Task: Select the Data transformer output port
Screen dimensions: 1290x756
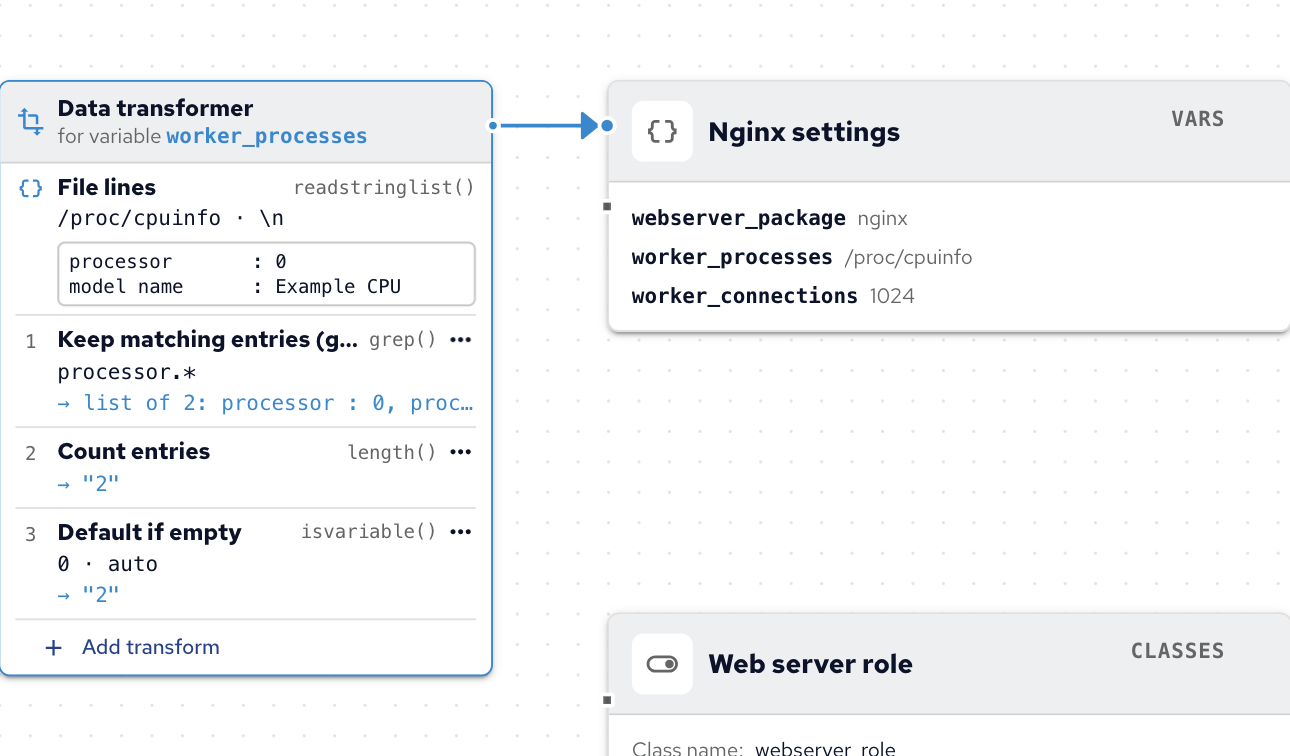Action: (492, 126)
